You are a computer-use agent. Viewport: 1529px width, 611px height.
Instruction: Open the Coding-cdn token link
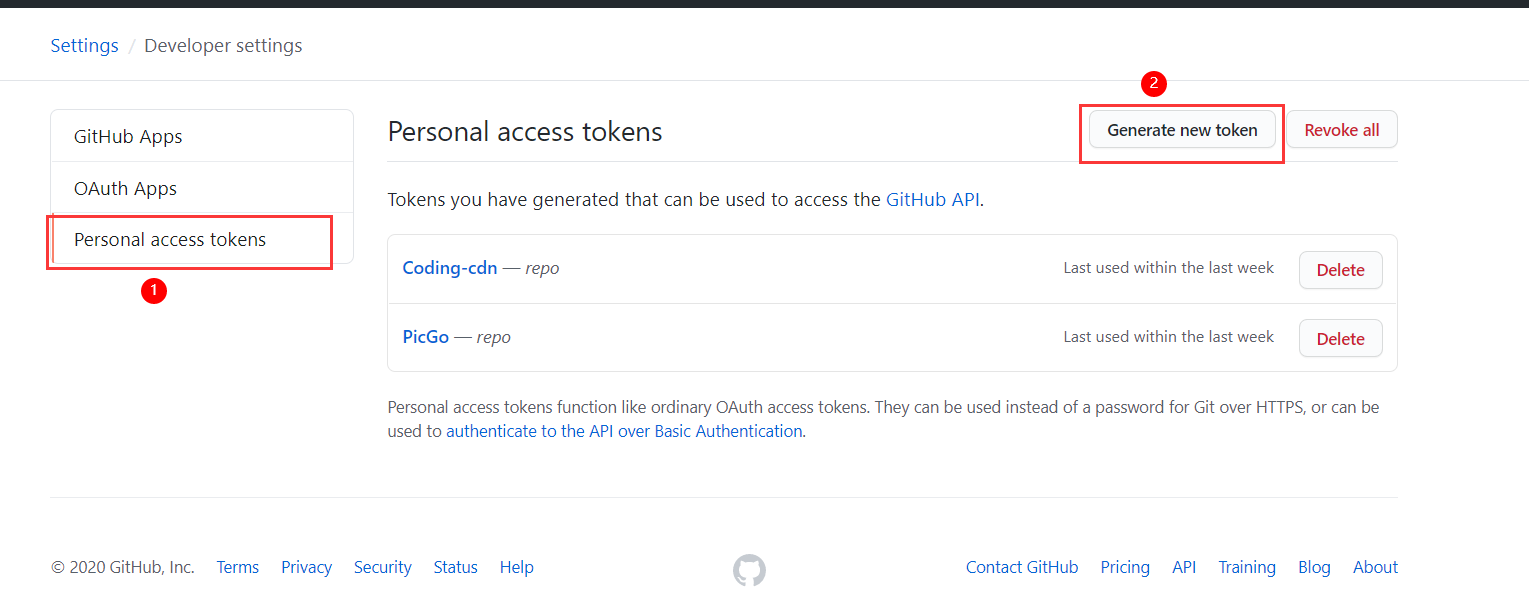(450, 268)
